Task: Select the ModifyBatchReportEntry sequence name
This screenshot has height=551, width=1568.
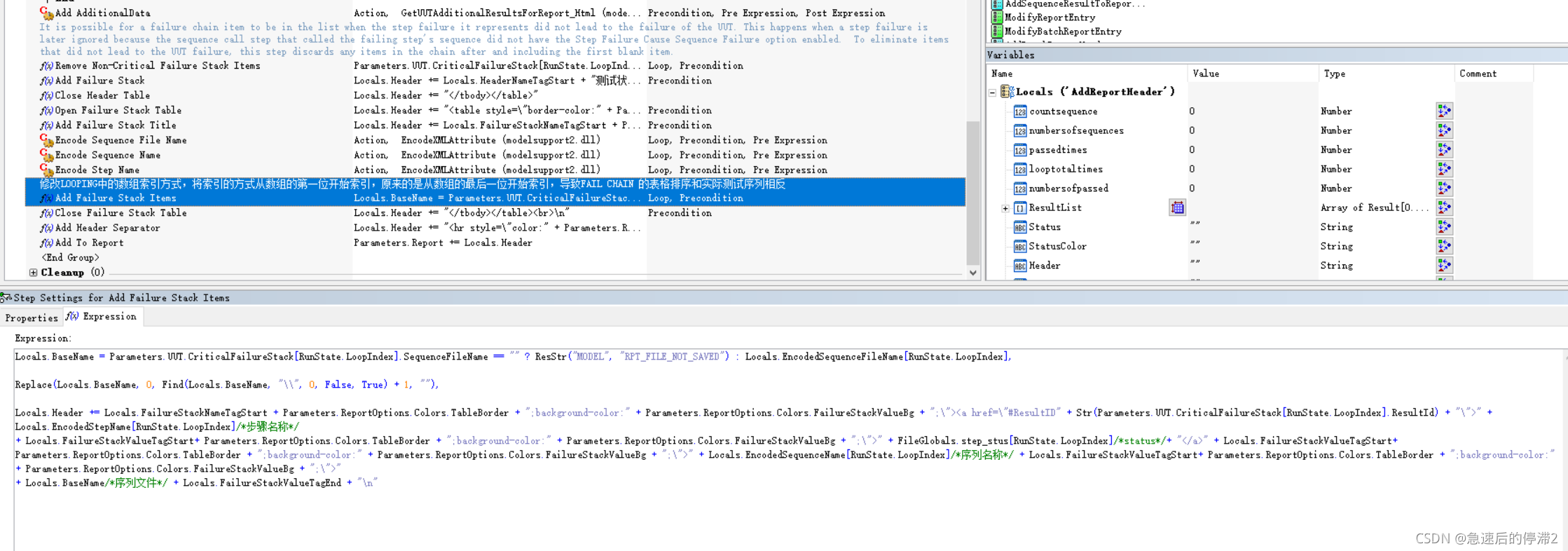Action: (1063, 32)
